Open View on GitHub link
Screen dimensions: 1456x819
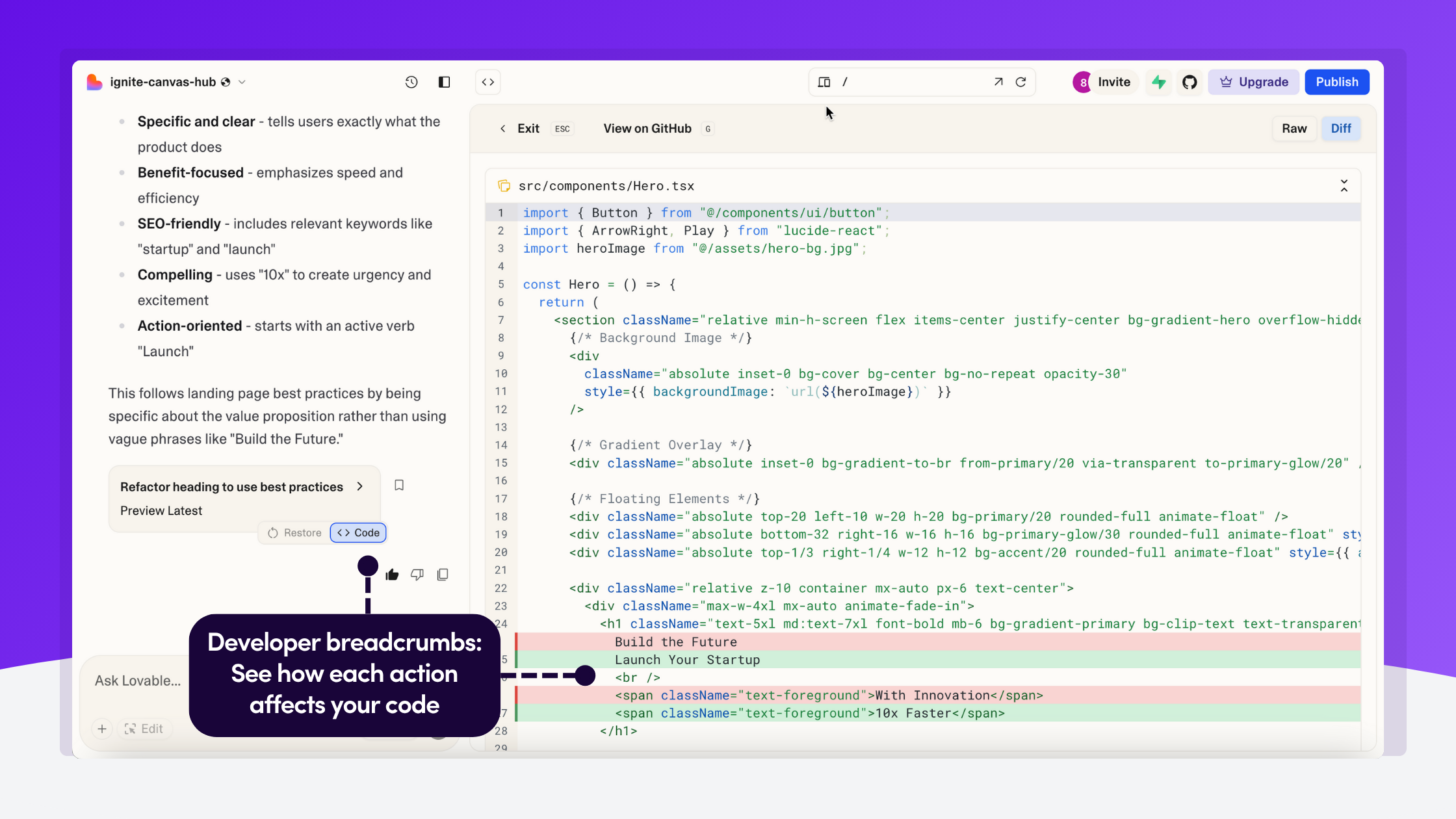(x=647, y=129)
